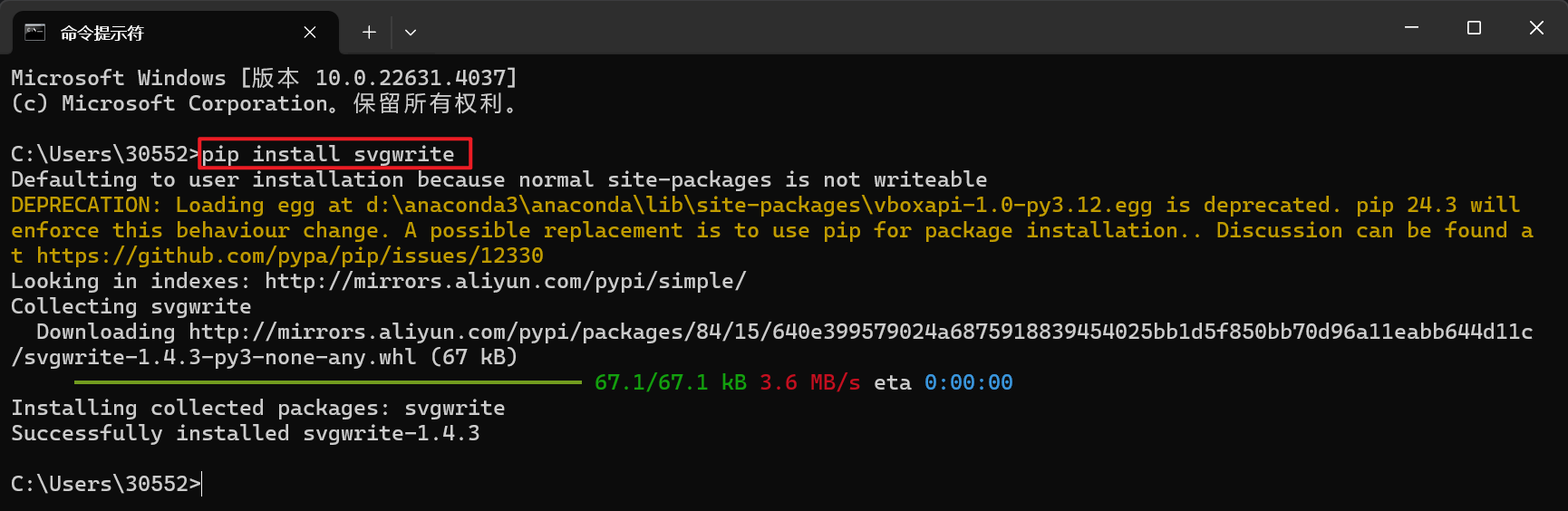The width and height of the screenshot is (1568, 511).
Task: Open a new terminal tab with plus button
Action: [369, 33]
